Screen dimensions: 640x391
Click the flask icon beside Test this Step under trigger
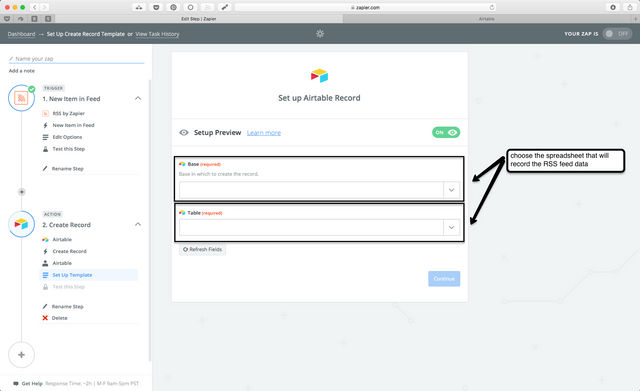[45, 149]
